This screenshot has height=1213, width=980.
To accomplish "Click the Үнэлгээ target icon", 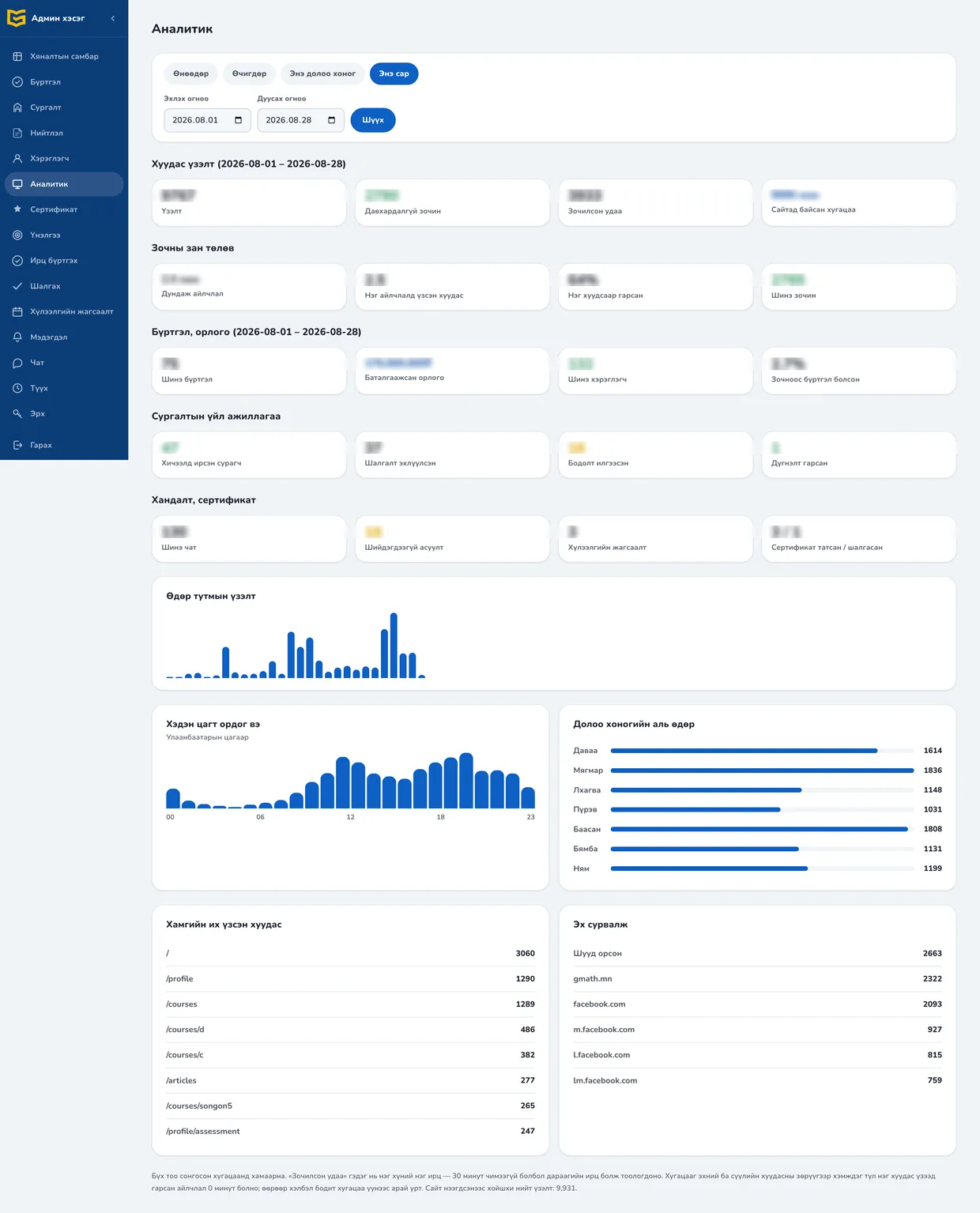I will pyautogui.click(x=17, y=235).
